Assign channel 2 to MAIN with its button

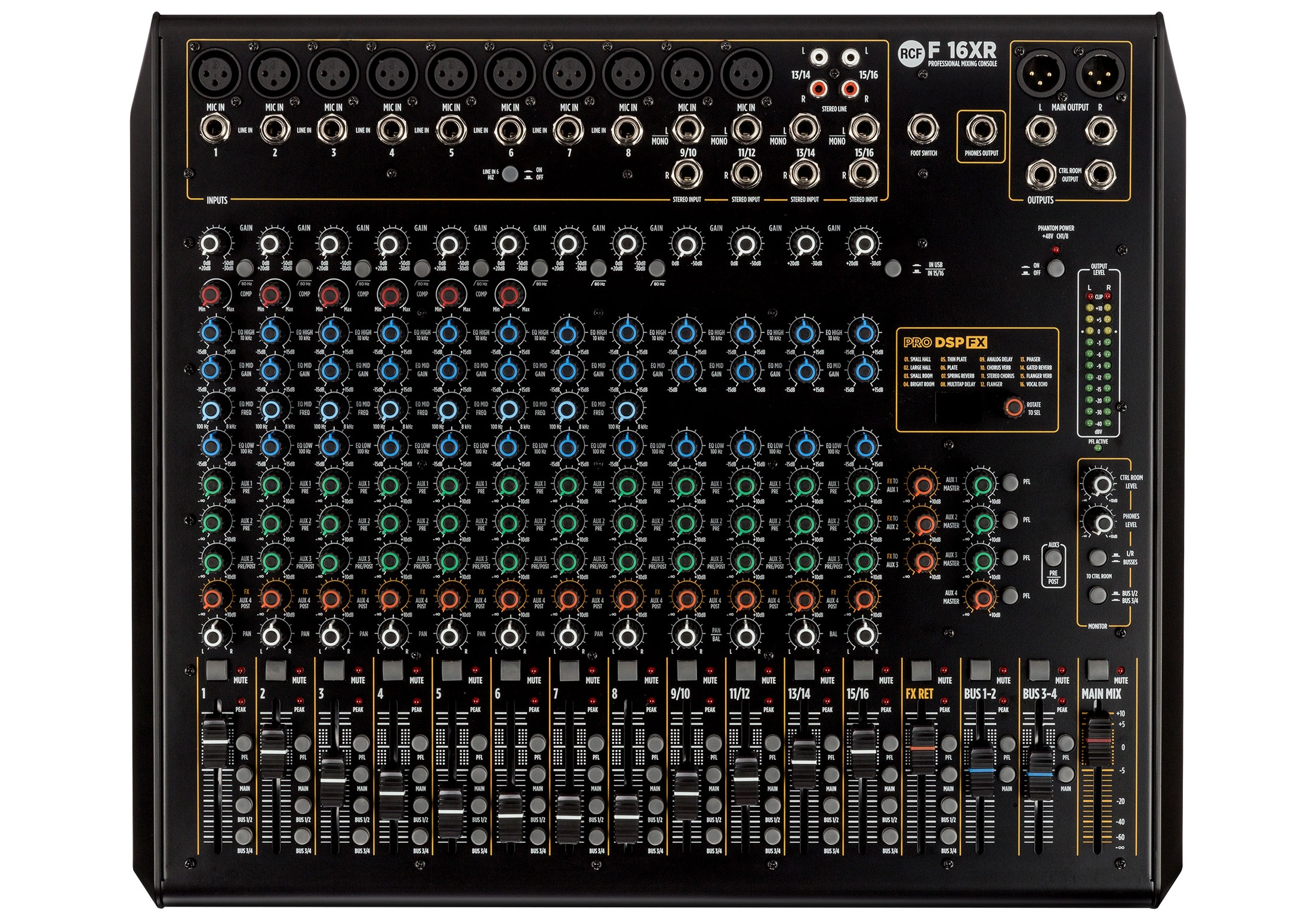coord(303,774)
